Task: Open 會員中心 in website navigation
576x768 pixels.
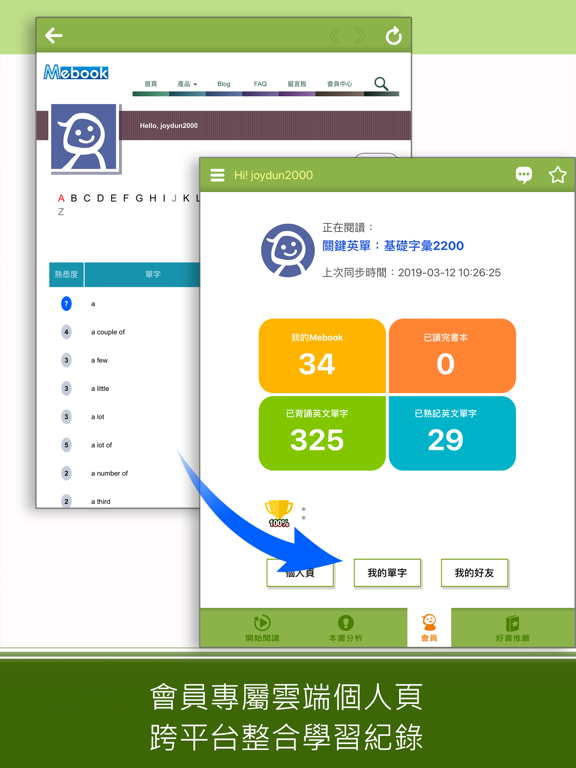Action: click(x=339, y=84)
